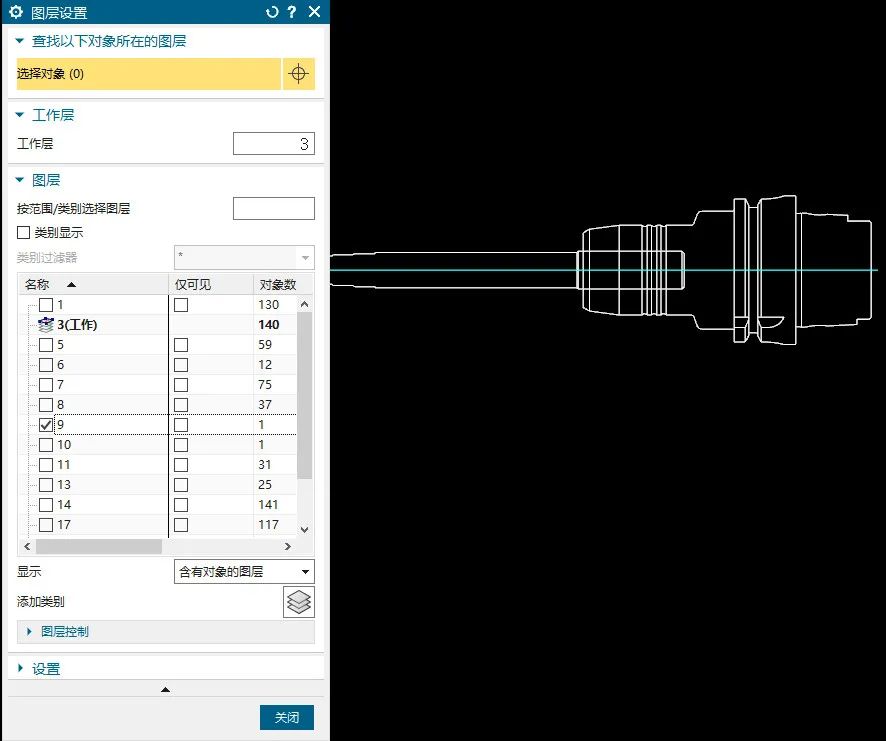Close the 图层设置 dialog with X
This screenshot has width=886, height=741.
point(315,12)
